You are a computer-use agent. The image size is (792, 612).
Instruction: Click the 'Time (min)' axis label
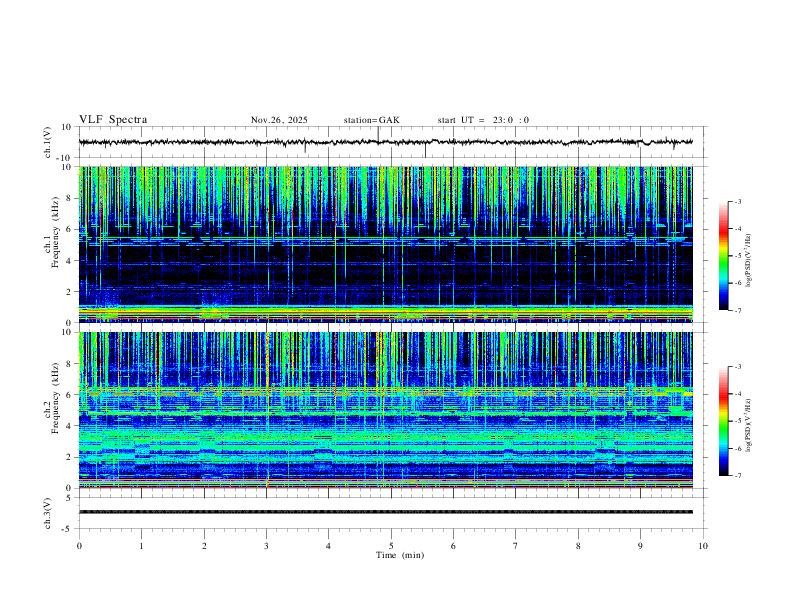tap(400, 555)
